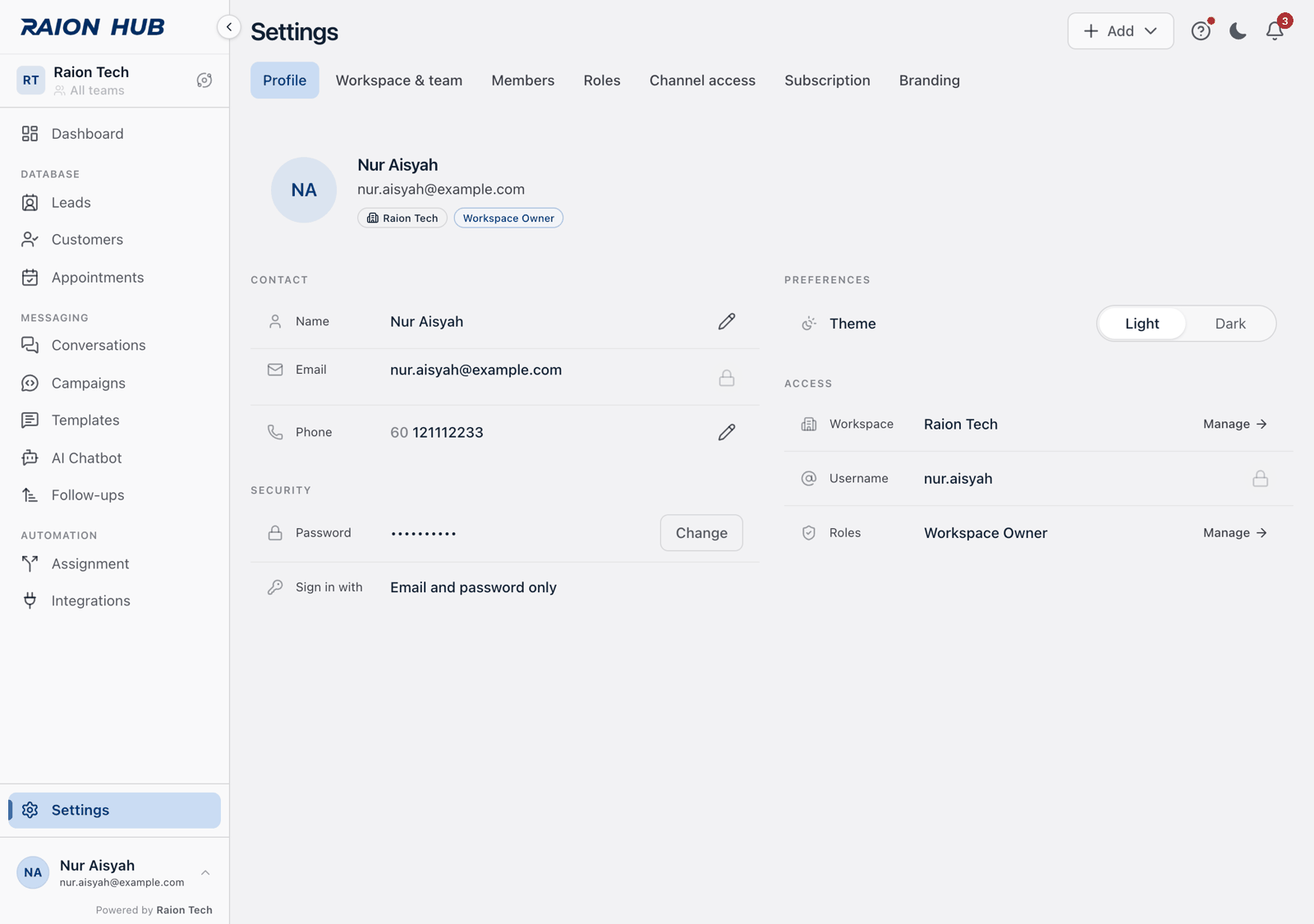Click the Change password button
The image size is (1314, 924).
[x=701, y=533]
